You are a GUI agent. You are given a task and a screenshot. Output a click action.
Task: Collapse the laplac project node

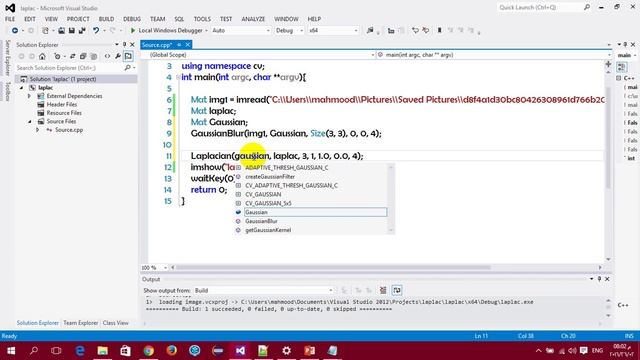pyautogui.click(x=21, y=88)
